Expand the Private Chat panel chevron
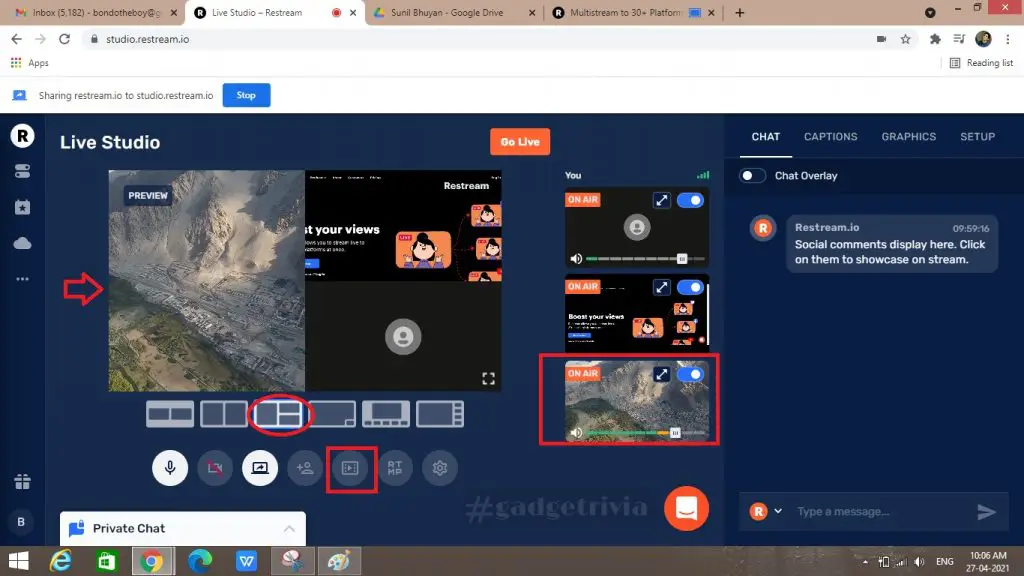Screen dimensions: 1024x576 [289, 528]
